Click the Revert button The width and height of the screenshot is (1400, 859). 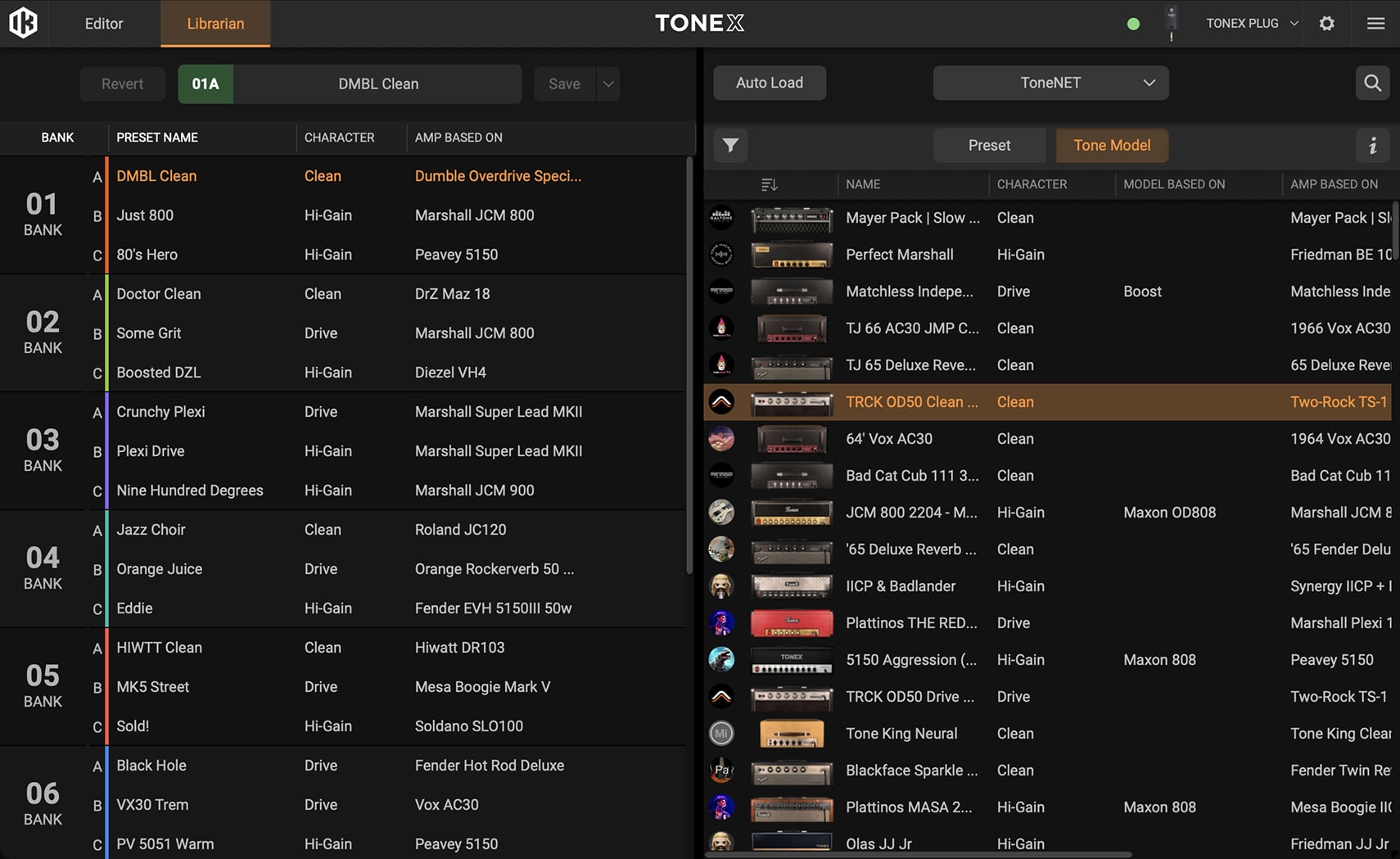pos(122,84)
